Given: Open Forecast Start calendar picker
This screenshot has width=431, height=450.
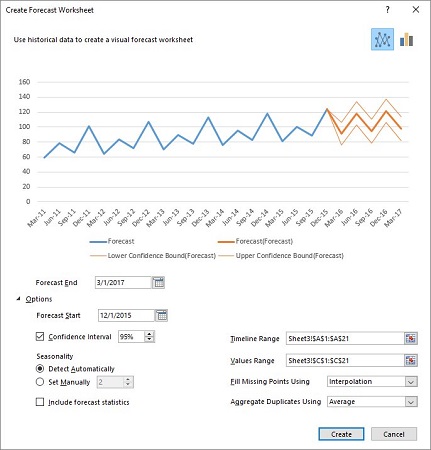Looking at the screenshot, I should point(162,315).
